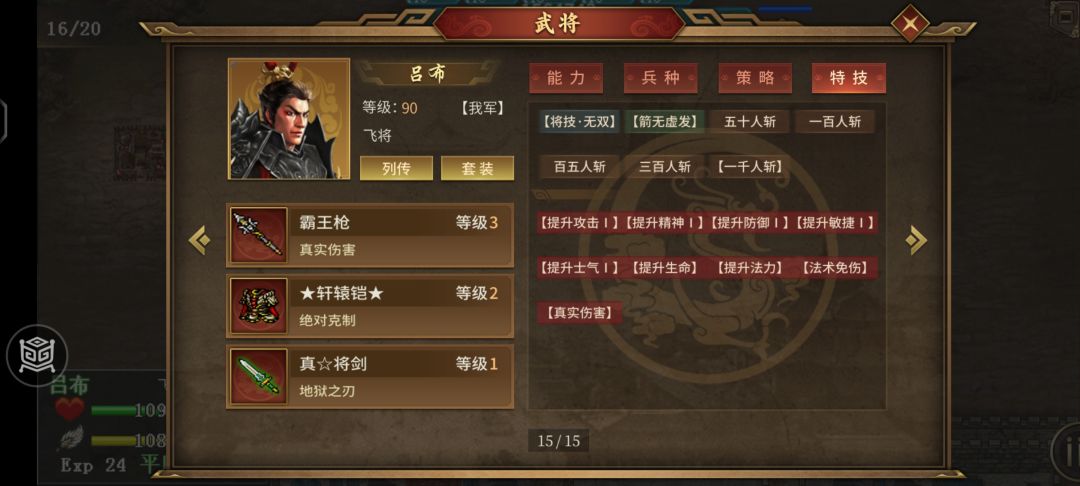Select the 特技 tab
Viewport: 1080px width, 486px height.
849,78
